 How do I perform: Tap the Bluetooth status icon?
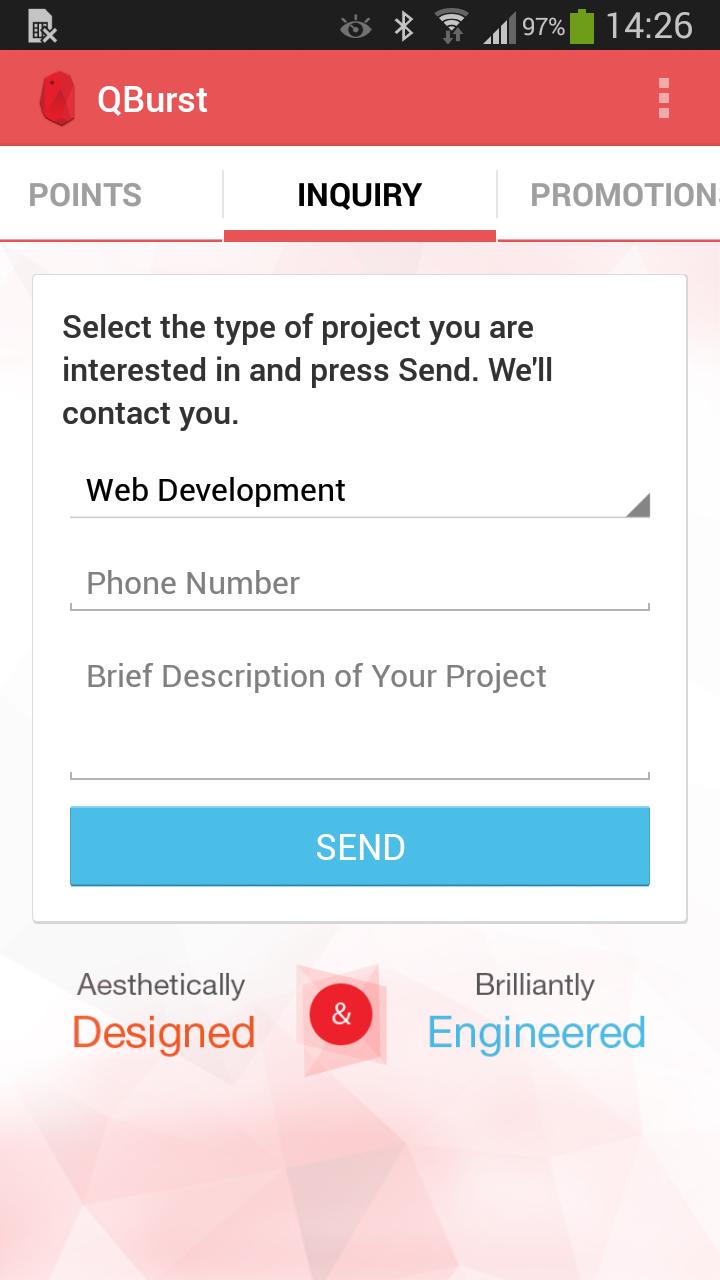click(x=403, y=26)
